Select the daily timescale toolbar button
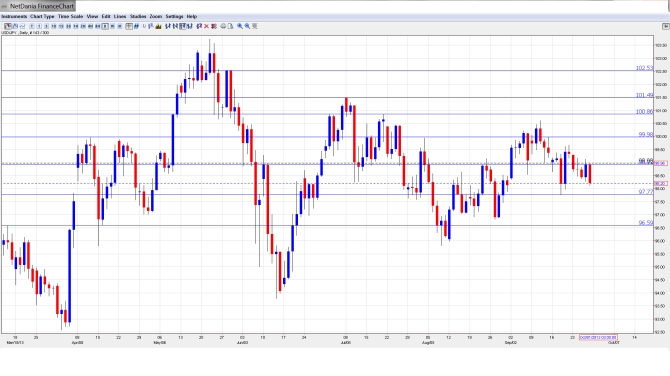Image resolution: width=670 pixels, height=376 pixels. click(x=105, y=26)
